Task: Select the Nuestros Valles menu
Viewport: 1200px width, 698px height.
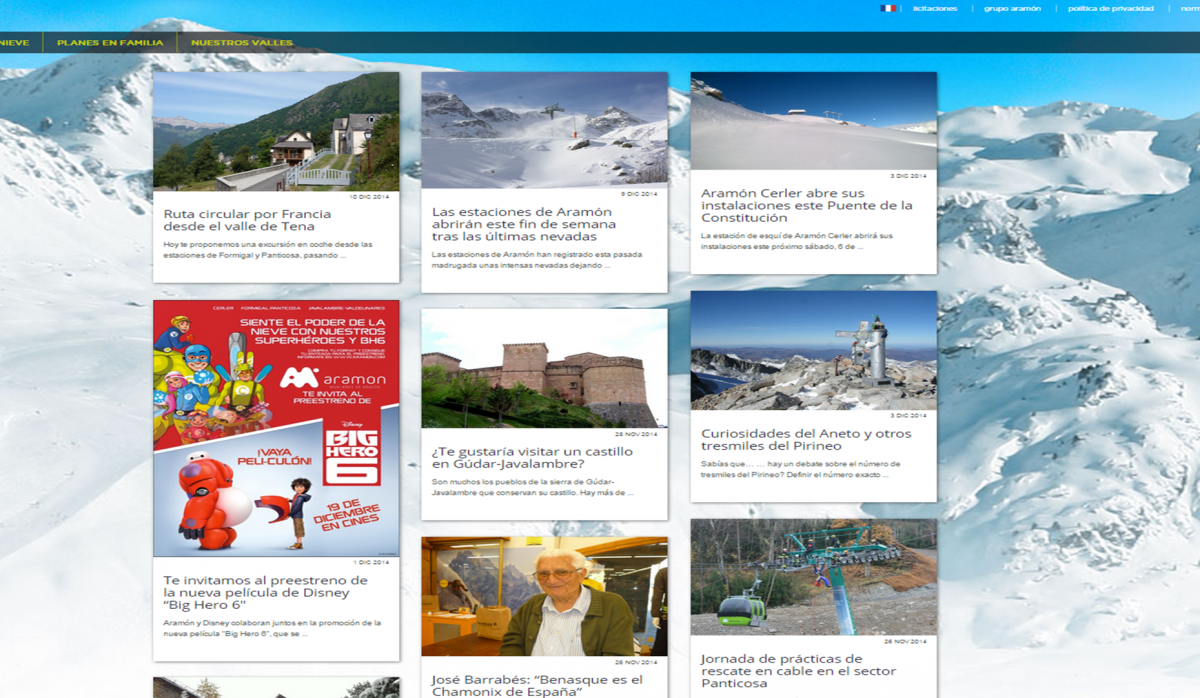Action: 242,43
